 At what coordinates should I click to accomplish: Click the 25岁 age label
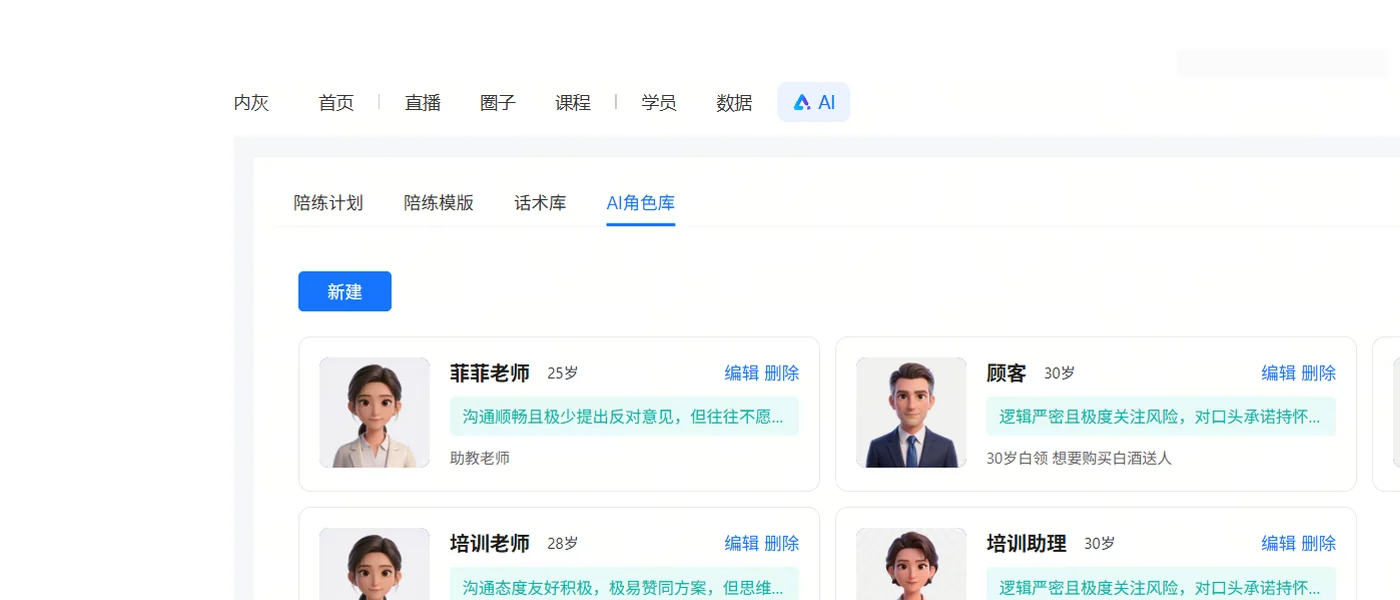(x=563, y=373)
